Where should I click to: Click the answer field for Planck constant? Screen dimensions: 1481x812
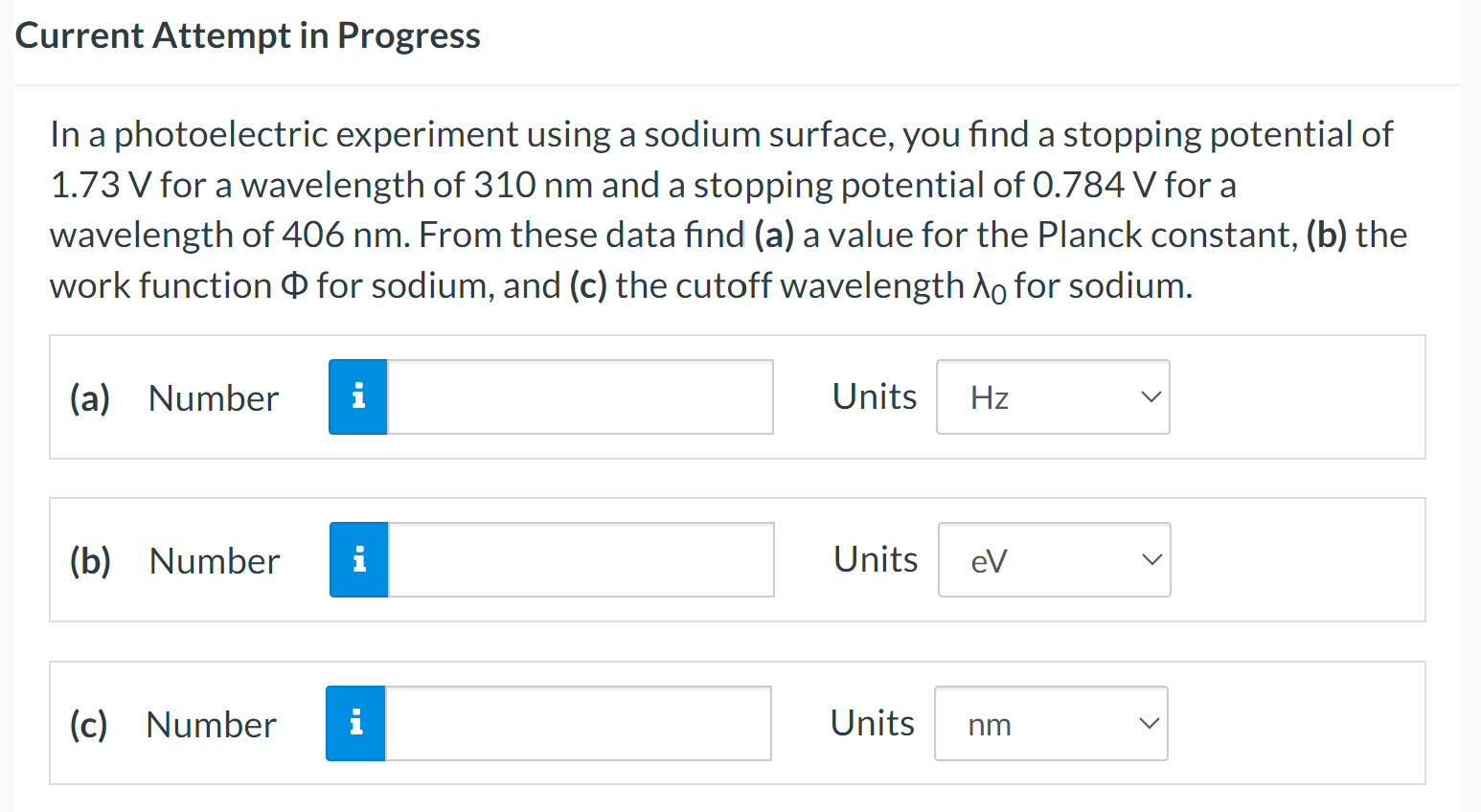580,396
